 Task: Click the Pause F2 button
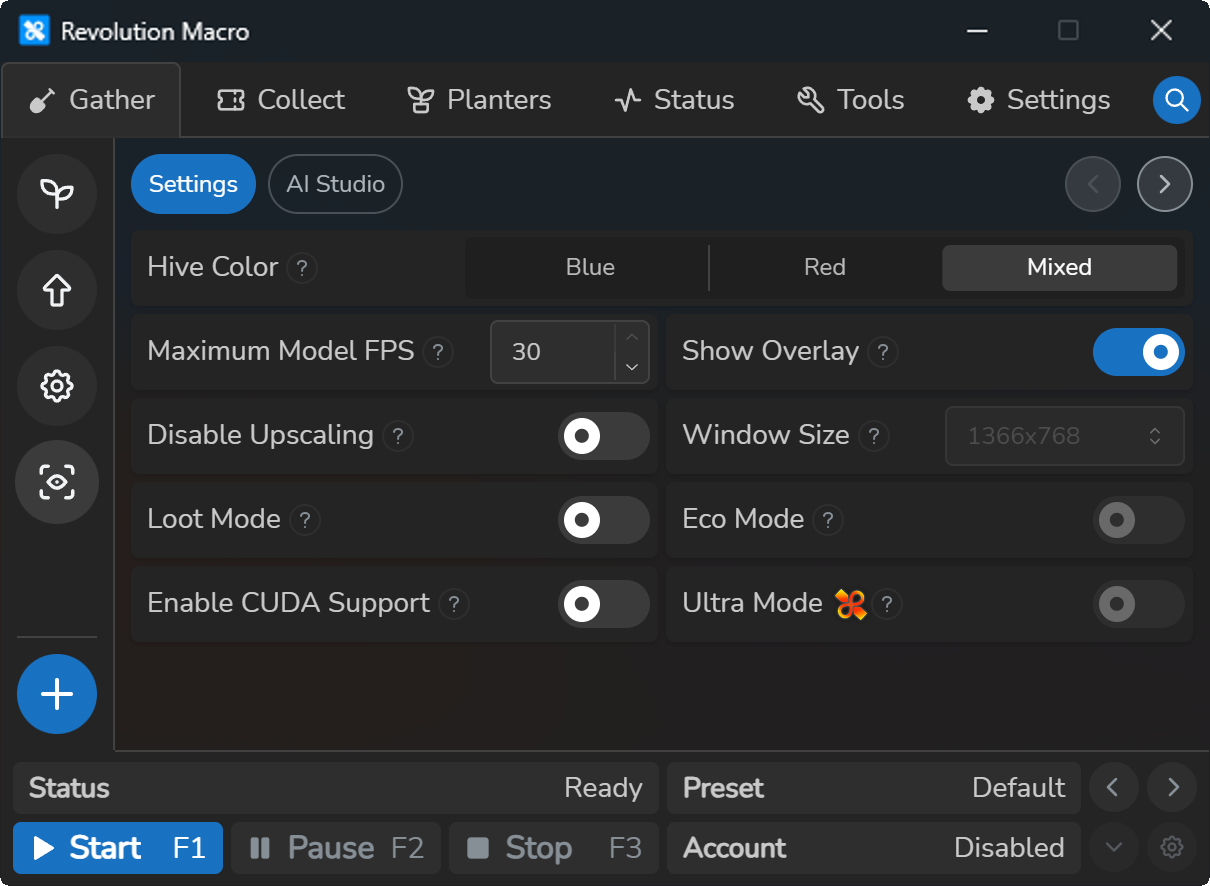coord(336,848)
